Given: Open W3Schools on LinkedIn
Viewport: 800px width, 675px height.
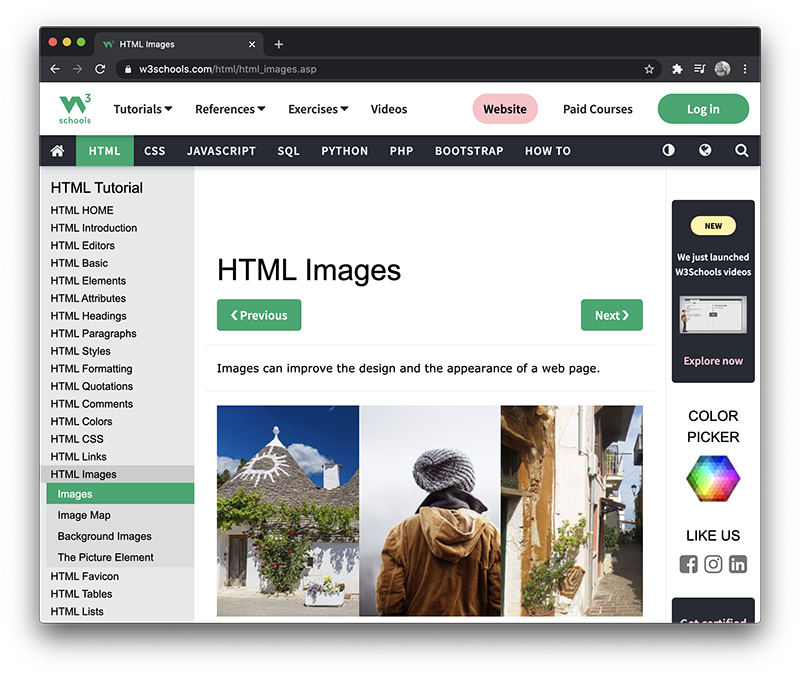Looking at the screenshot, I should (738, 564).
